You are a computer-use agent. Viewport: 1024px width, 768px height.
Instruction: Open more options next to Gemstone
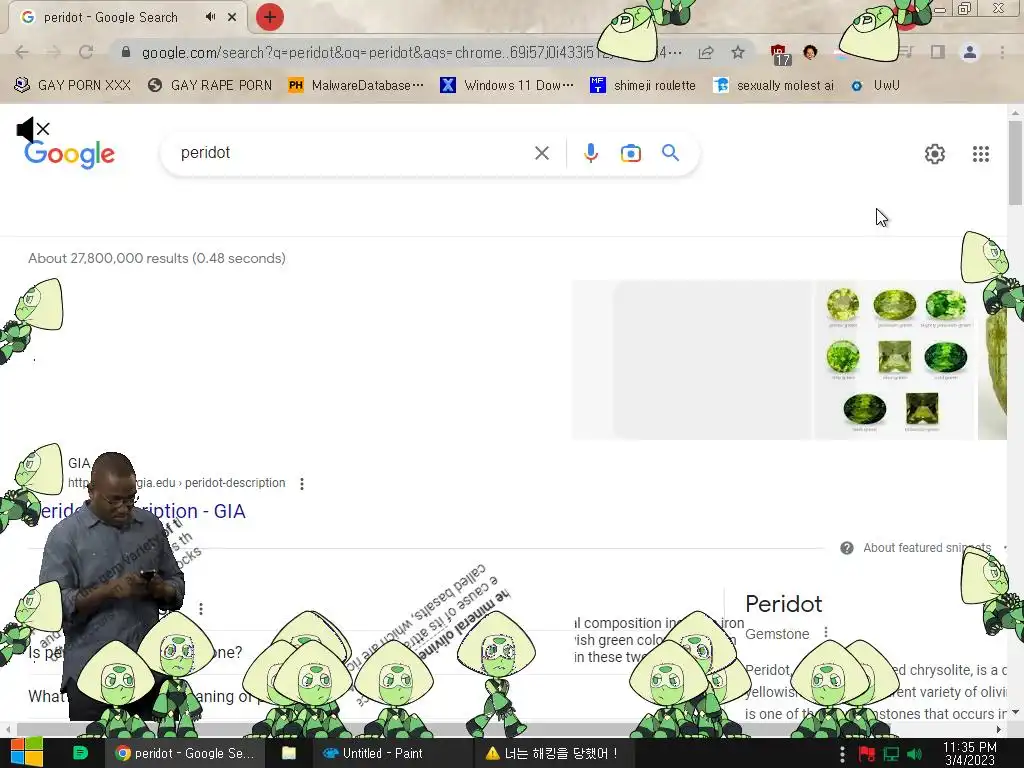826,633
